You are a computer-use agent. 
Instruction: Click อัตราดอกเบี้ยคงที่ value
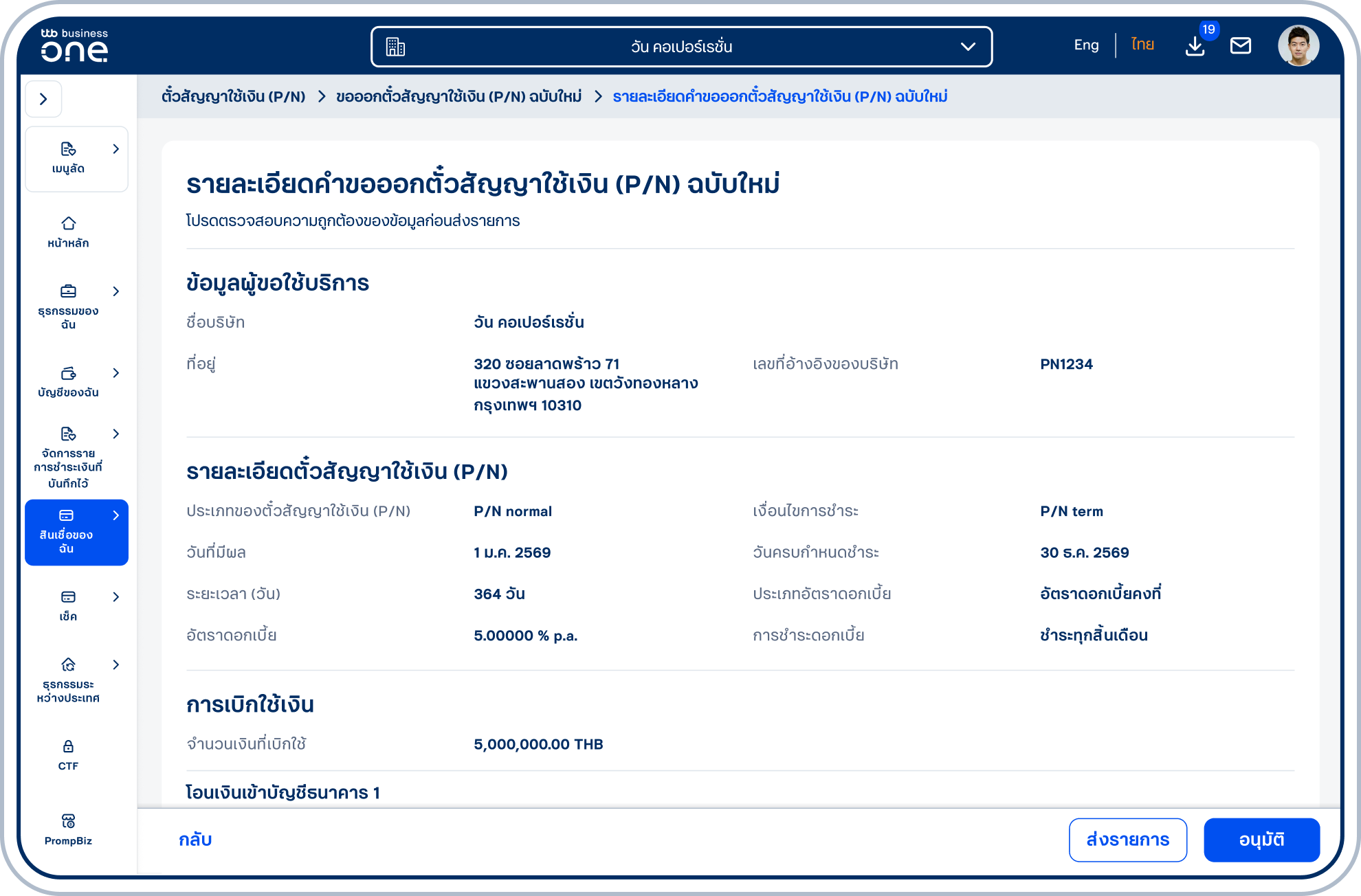(x=1100, y=594)
